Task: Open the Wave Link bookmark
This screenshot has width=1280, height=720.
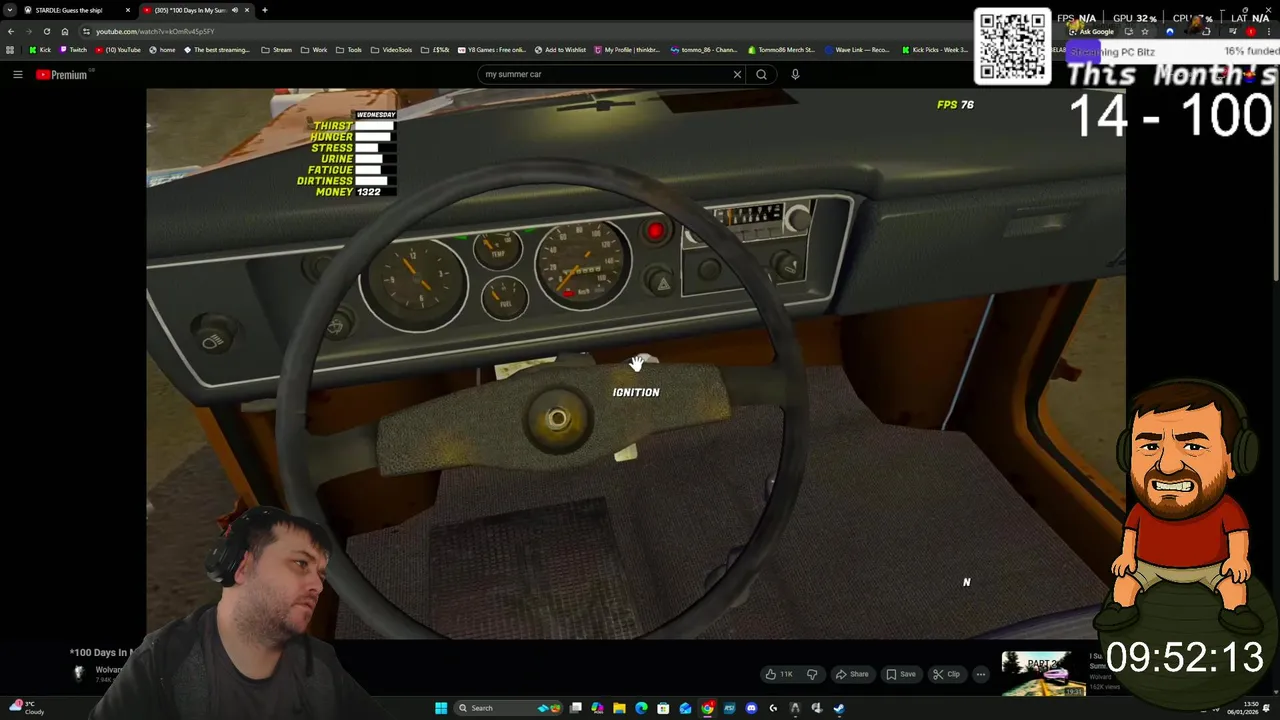Action: [x=857, y=50]
